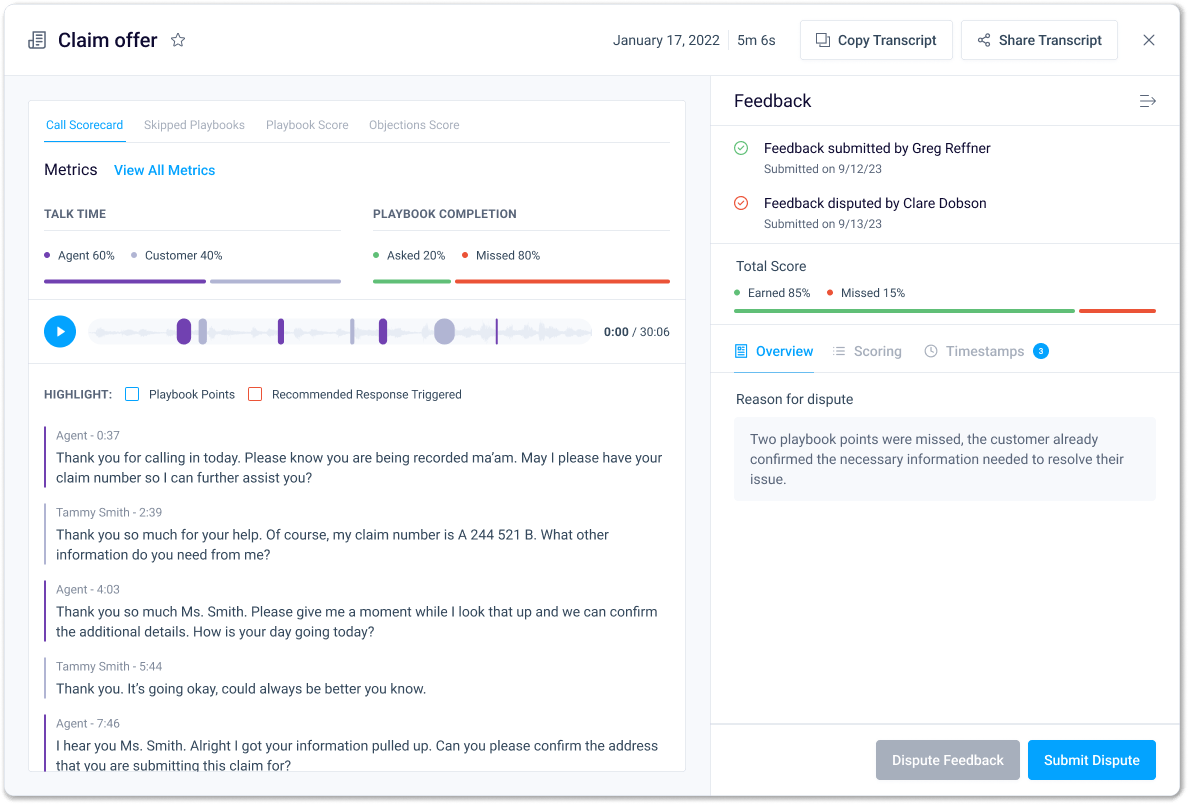Click the Agent - 4:03 transcript timestamp
The width and height of the screenshot is (1188, 804).
pos(88,590)
